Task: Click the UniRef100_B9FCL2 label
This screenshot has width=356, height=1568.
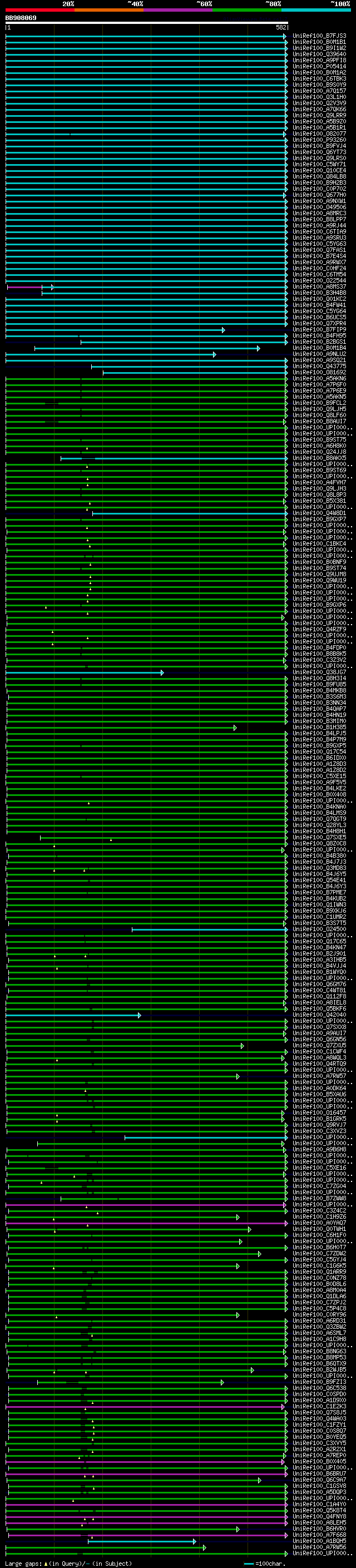Action: (x=319, y=403)
